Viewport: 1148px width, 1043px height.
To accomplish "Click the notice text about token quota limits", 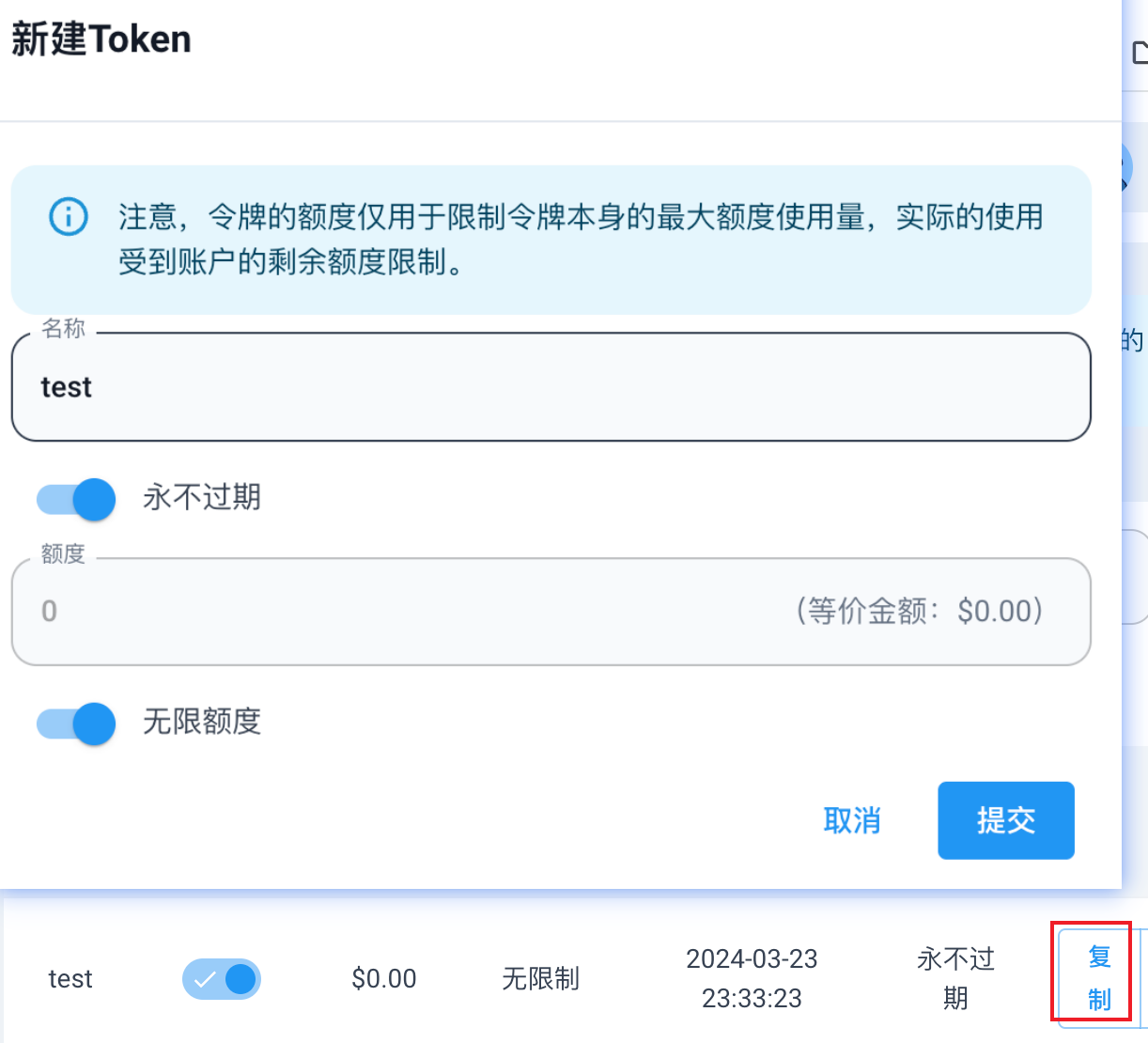I will pyautogui.click(x=582, y=240).
